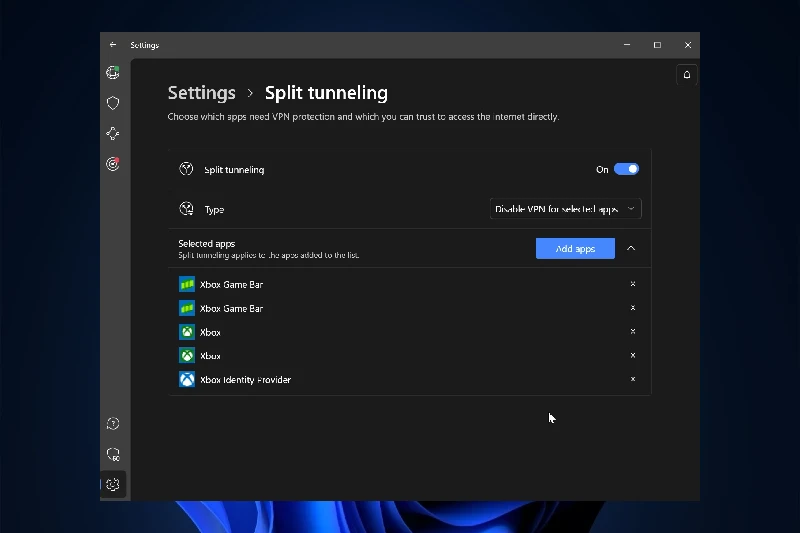800x533 pixels.
Task: Open the help question mark sidebar icon
Action: [x=113, y=423]
